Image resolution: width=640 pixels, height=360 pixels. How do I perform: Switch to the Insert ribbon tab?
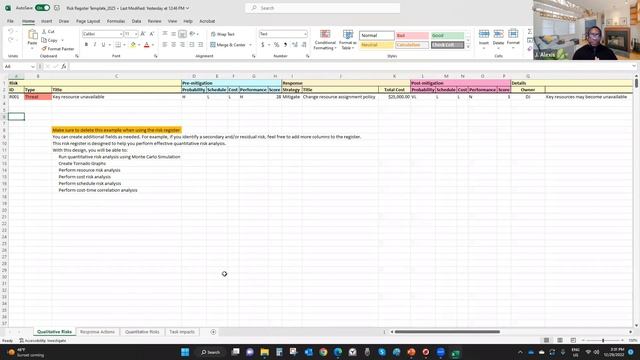(47, 21)
